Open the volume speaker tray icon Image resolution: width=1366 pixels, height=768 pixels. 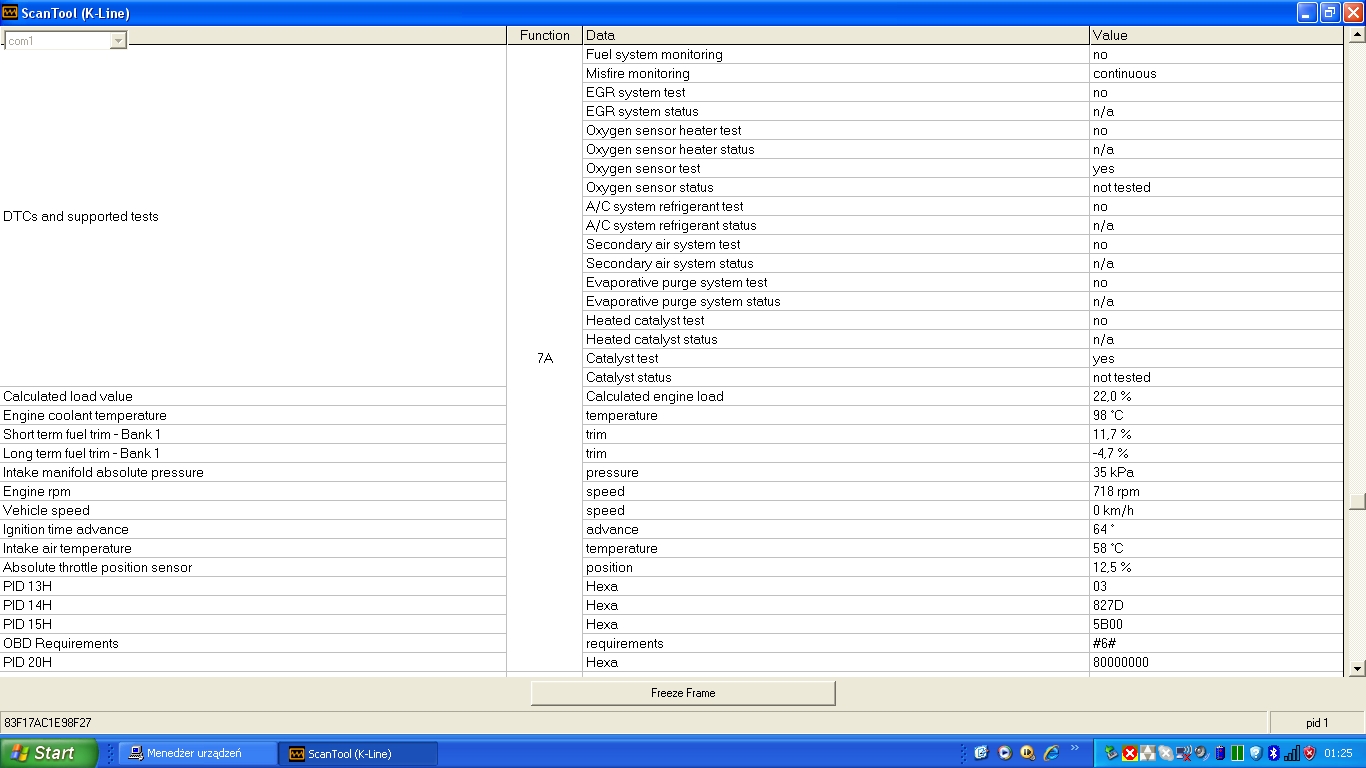point(1202,753)
